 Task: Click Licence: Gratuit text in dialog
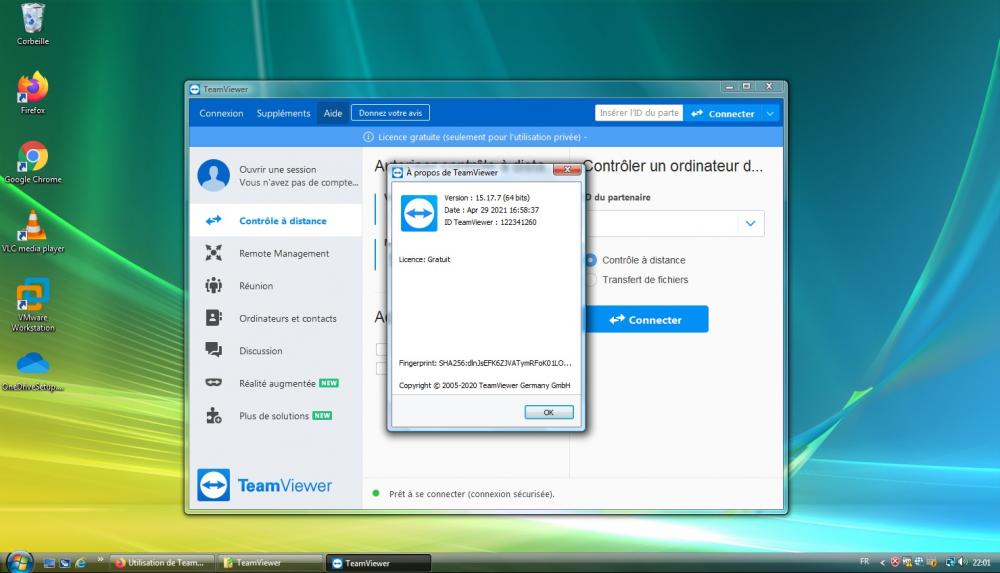[424, 259]
